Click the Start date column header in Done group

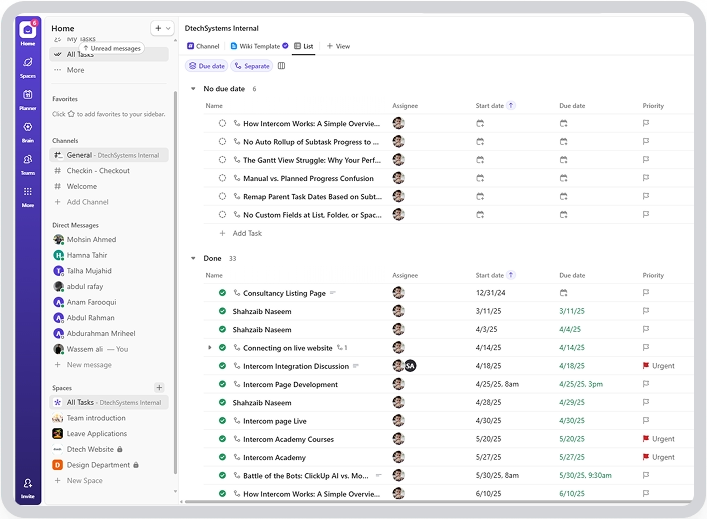coord(490,275)
